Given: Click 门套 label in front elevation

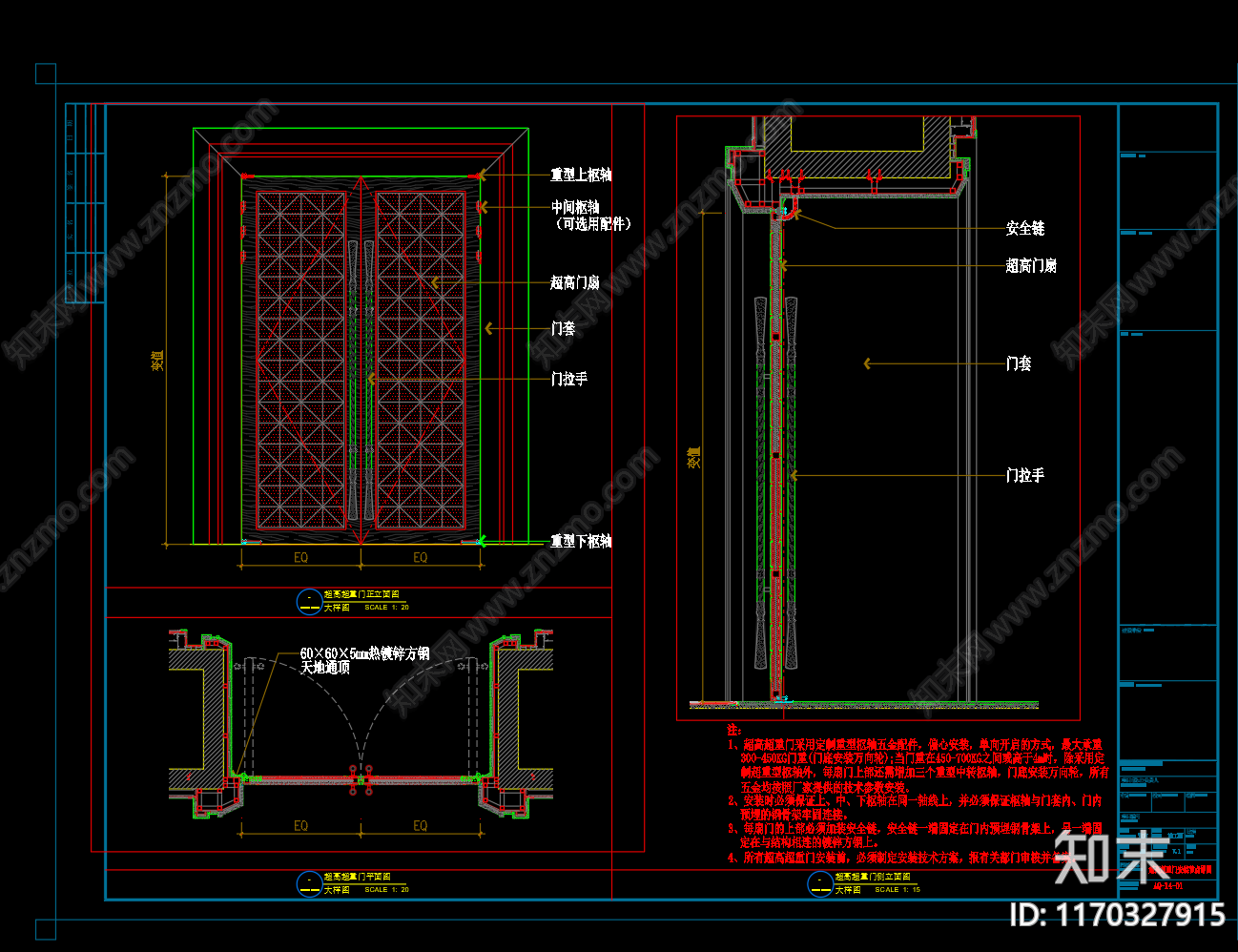Looking at the screenshot, I should [x=563, y=328].
